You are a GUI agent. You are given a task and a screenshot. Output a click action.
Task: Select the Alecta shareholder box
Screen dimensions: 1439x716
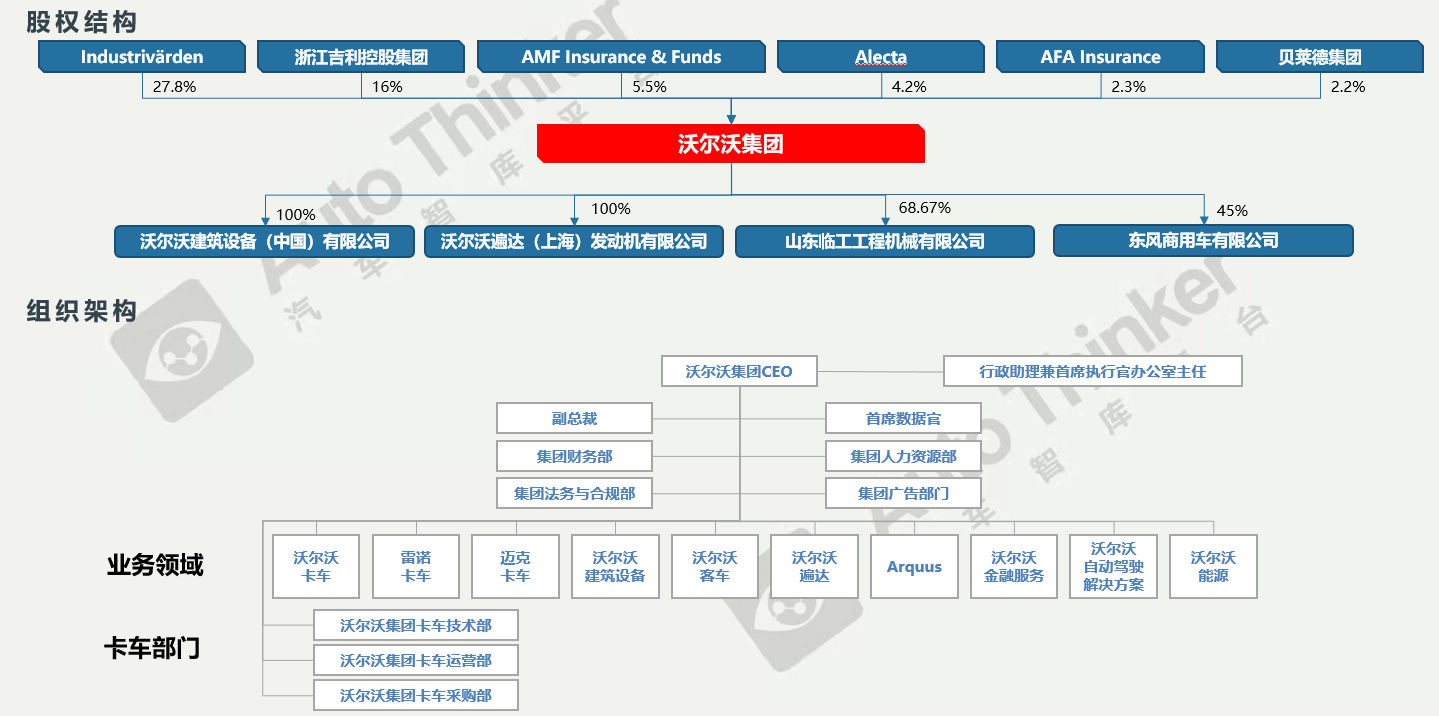point(881,57)
